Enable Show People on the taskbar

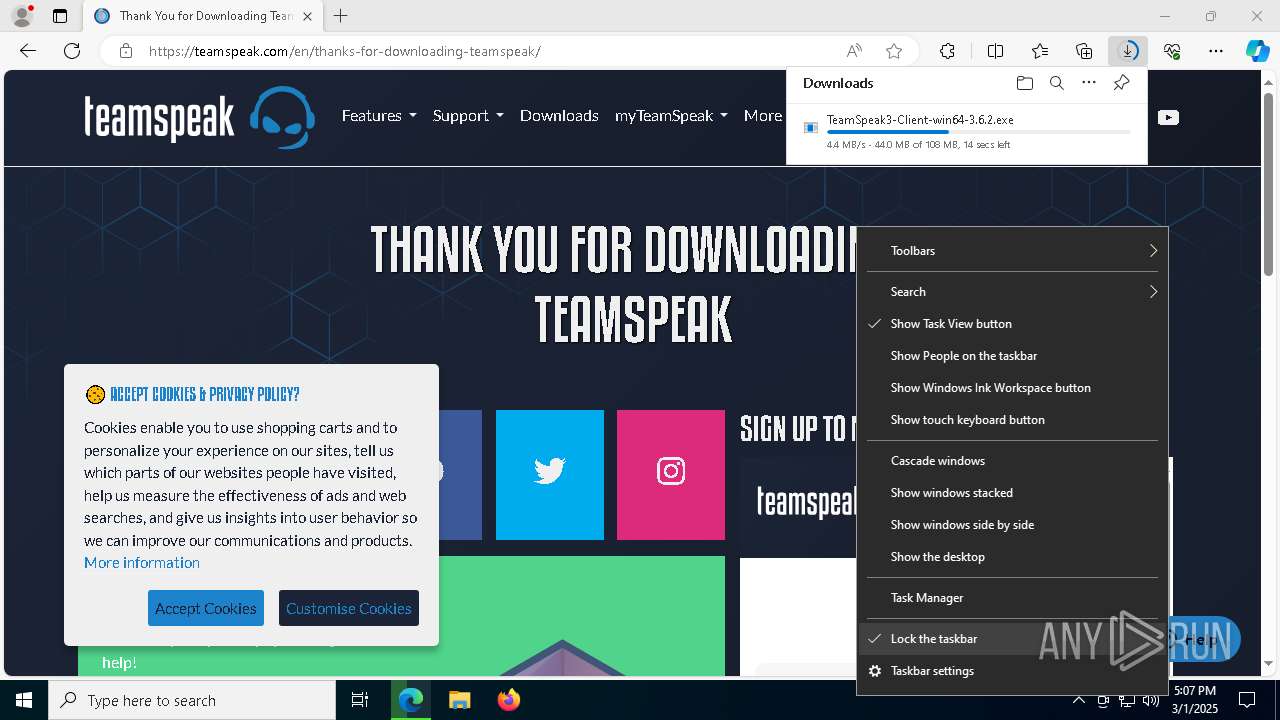click(1012, 356)
